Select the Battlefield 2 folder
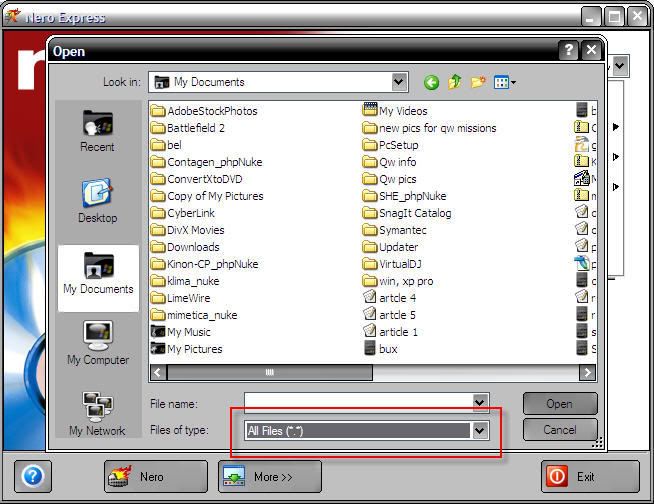Viewport: 654px width, 504px height. pos(188,128)
